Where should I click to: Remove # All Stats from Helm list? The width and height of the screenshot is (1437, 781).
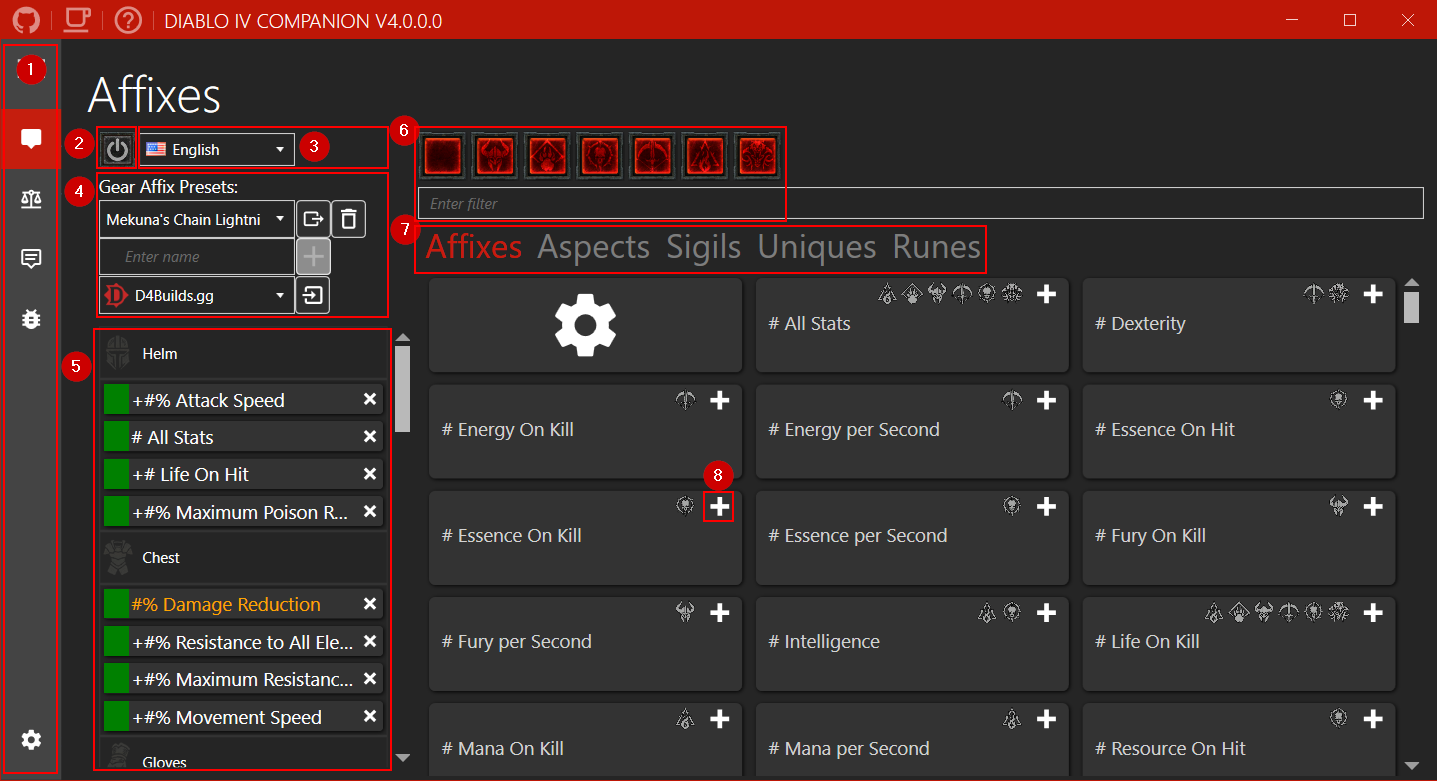tap(370, 437)
